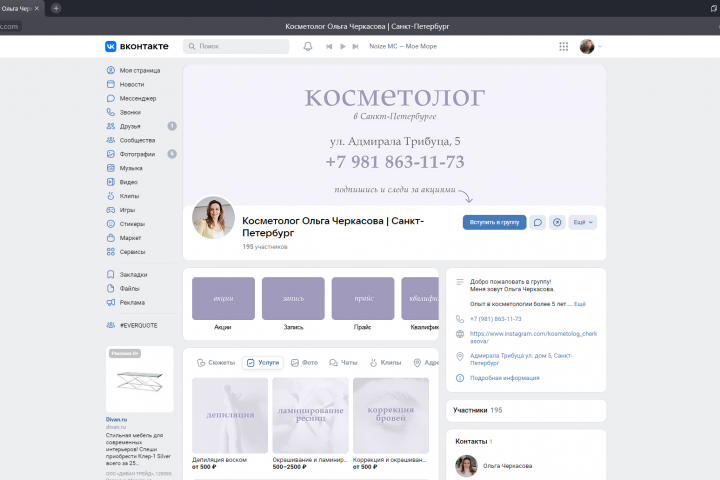Open Моя страница in sidebar
This screenshot has width=720, height=480.
tap(140, 70)
